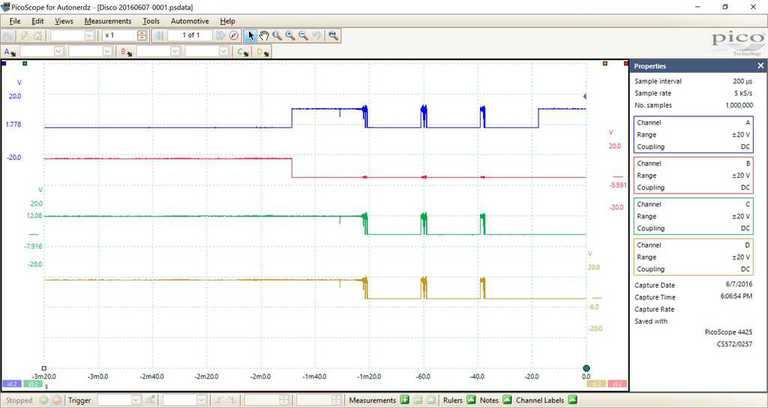This screenshot has height=408, width=768.
Task: Click the zoom factor x 1 stepper
Action: coord(142,35)
